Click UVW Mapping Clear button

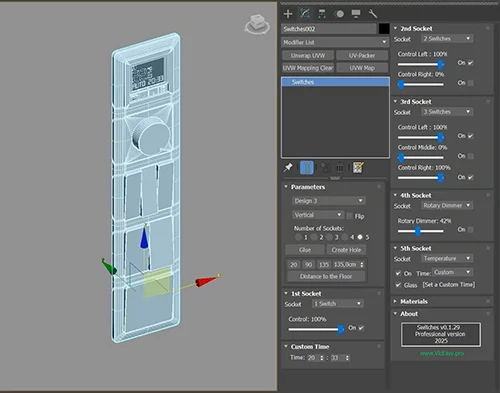[308, 68]
